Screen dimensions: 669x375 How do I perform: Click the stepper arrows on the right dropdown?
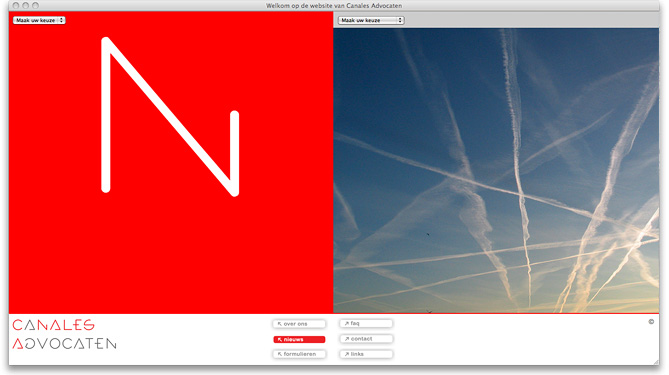point(400,20)
